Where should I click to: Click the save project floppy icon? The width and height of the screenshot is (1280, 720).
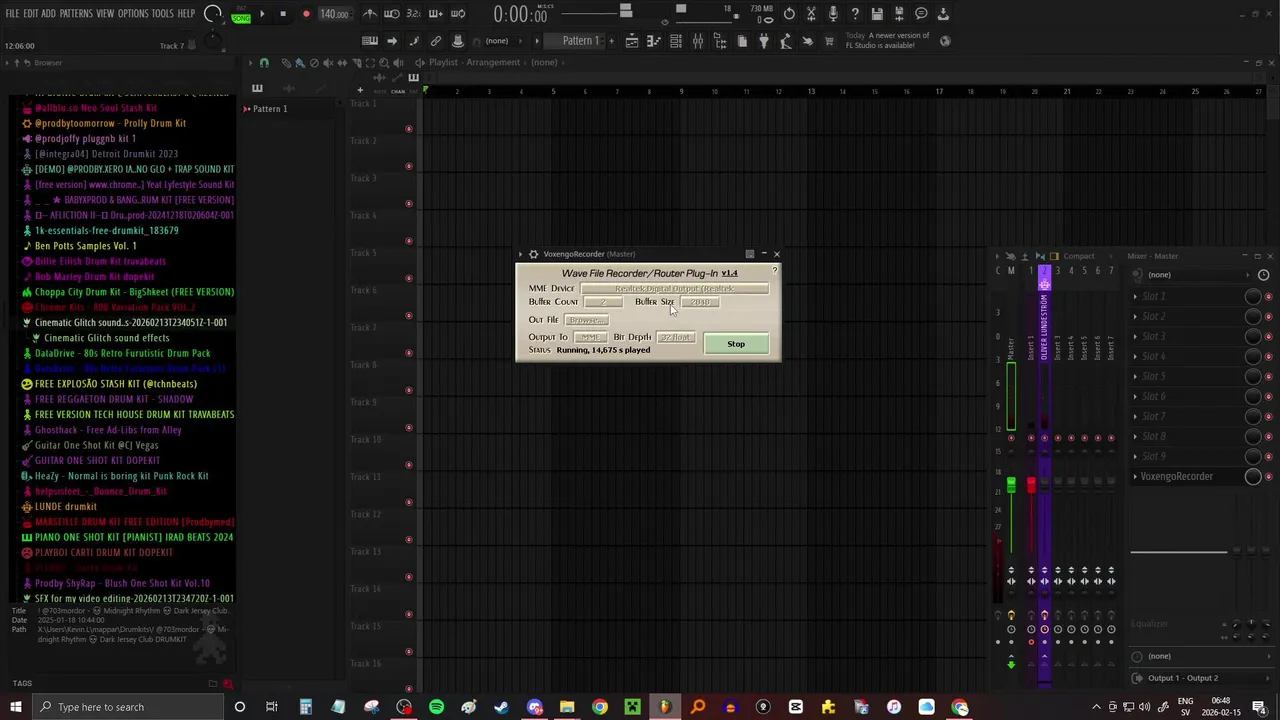(877, 14)
